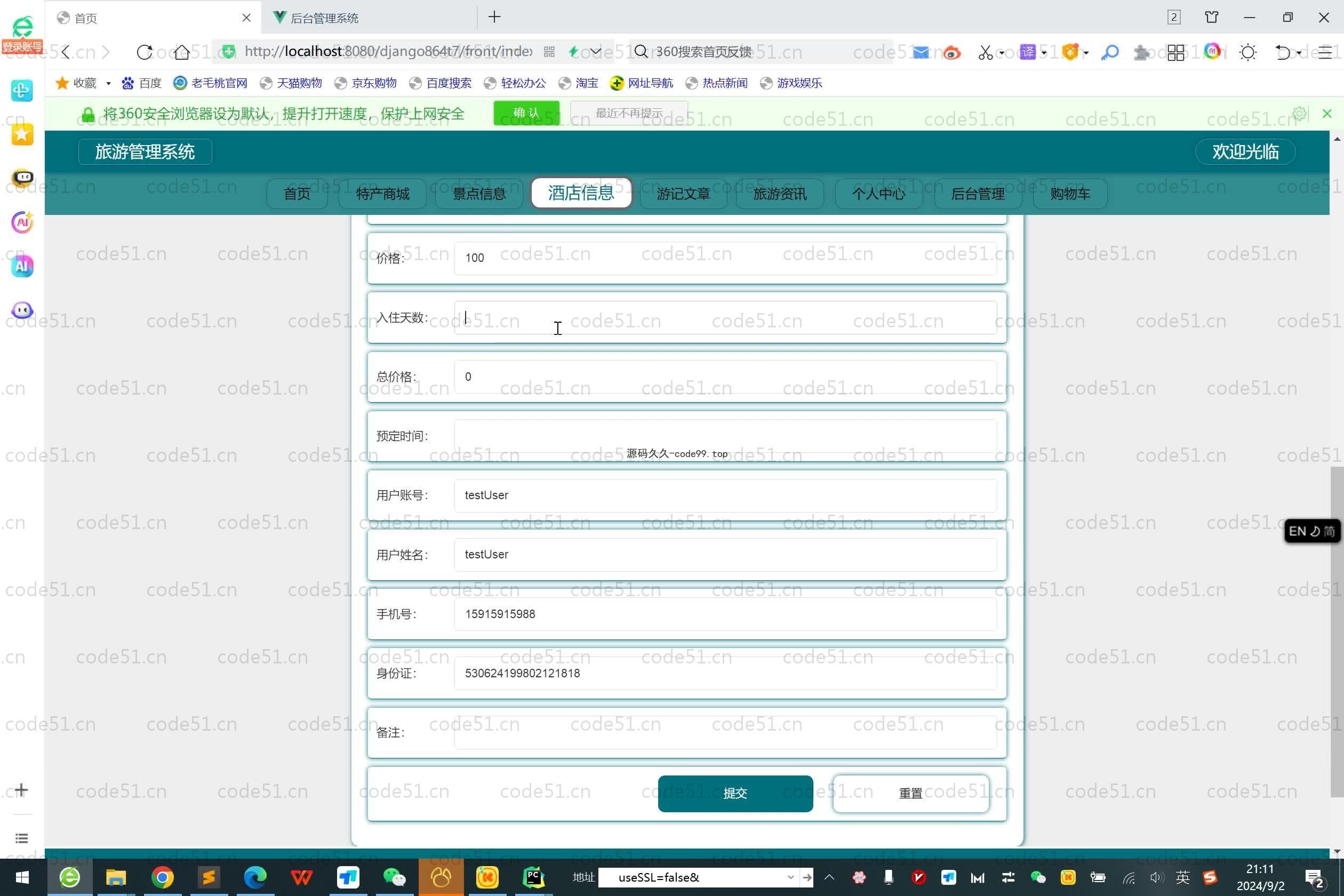Open the mail icon in toolbar
The width and height of the screenshot is (1344, 896).
(x=921, y=53)
